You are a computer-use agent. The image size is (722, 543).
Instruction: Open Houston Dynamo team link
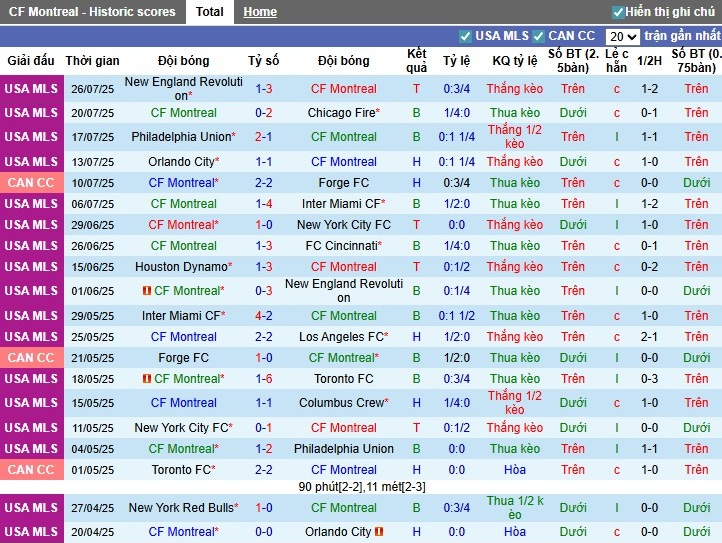(181, 267)
